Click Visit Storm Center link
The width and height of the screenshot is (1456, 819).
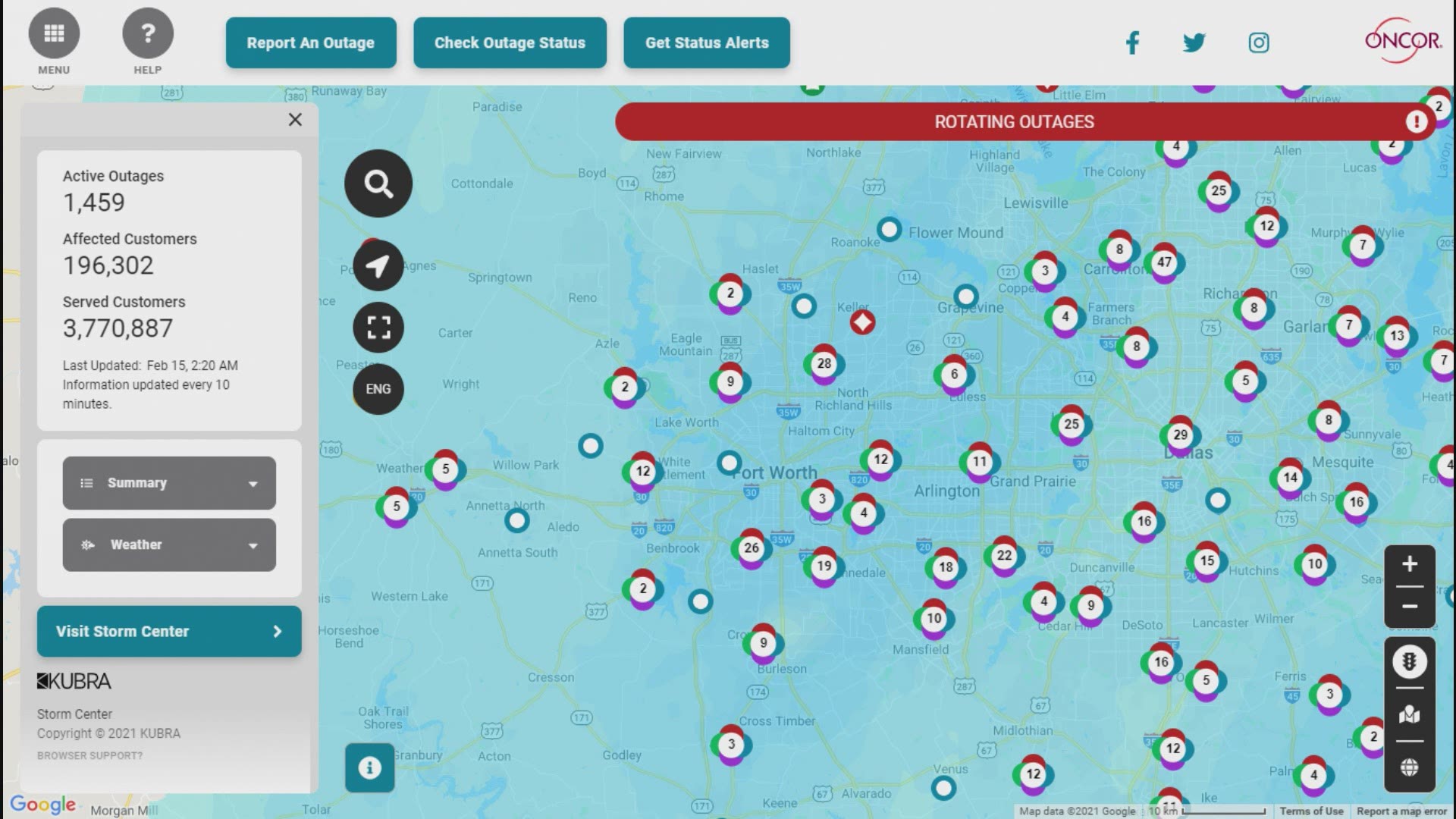point(168,631)
